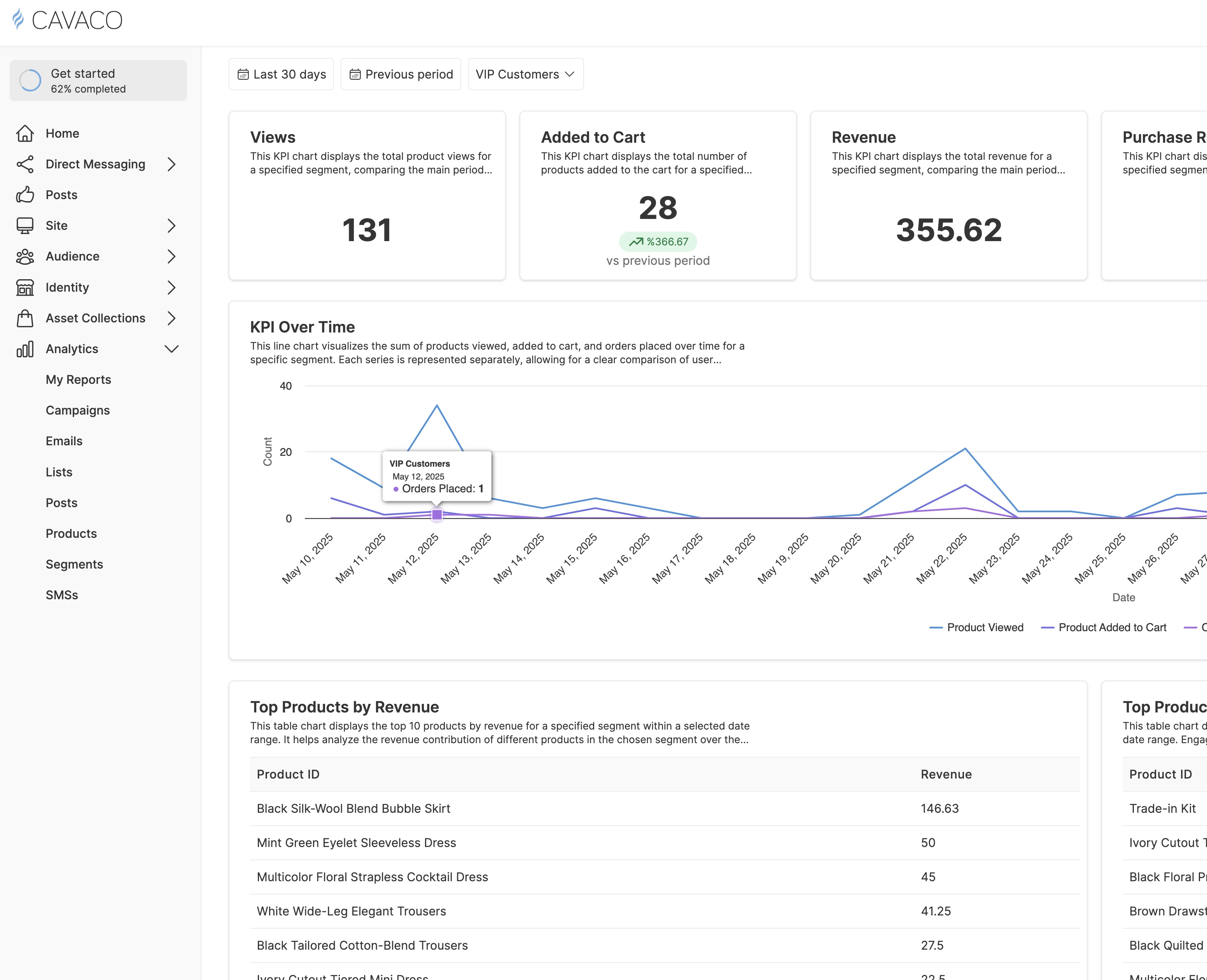
Task: Click the Last 30 days date button
Action: (x=281, y=75)
